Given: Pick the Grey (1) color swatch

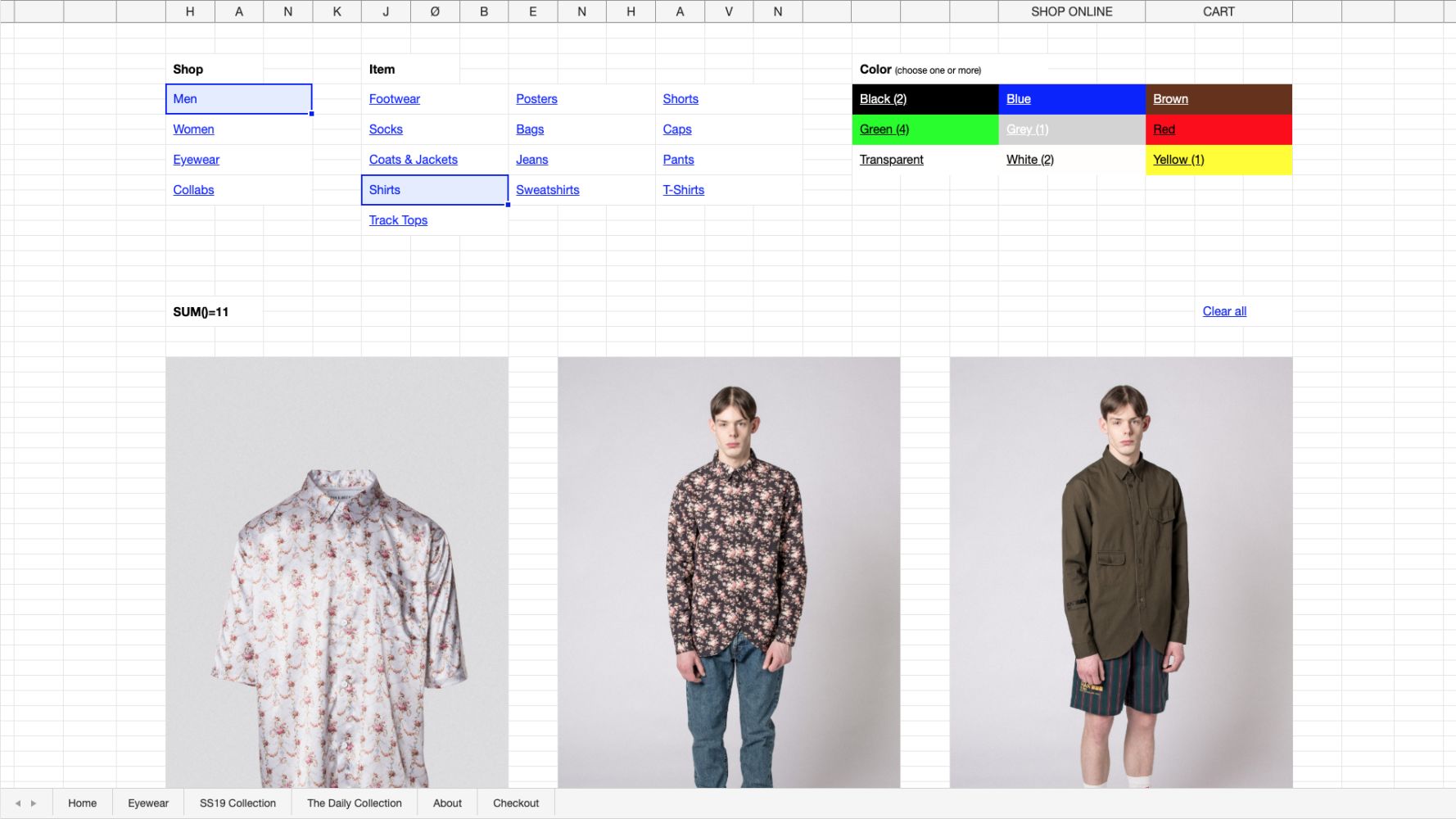Looking at the screenshot, I should point(1072,129).
